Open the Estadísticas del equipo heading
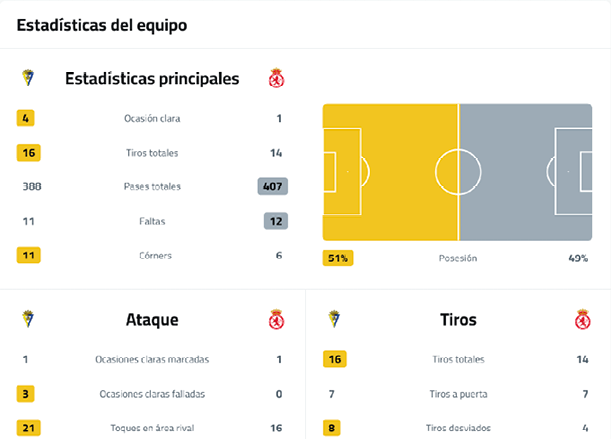 101,26
